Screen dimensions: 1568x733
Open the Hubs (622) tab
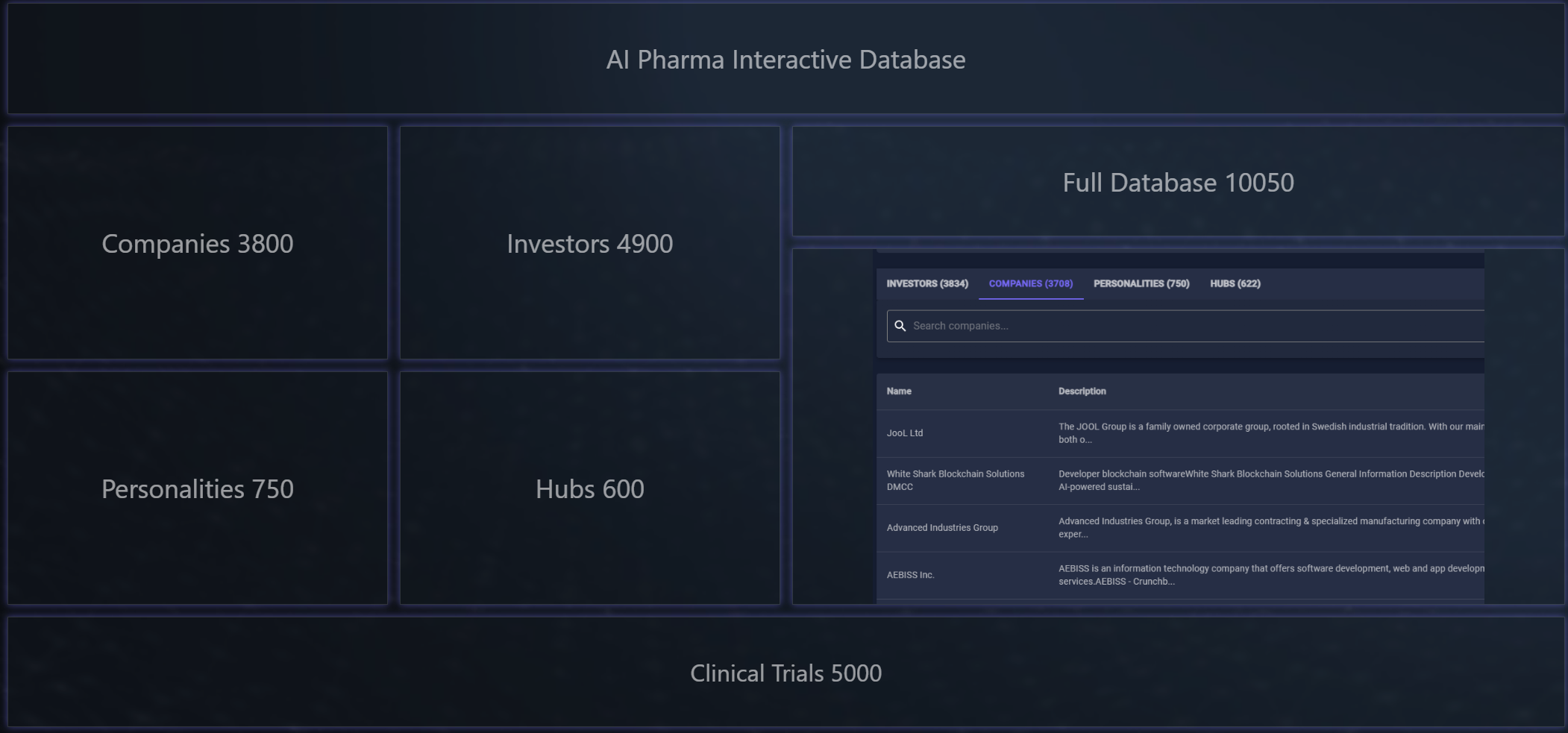pyautogui.click(x=1235, y=284)
